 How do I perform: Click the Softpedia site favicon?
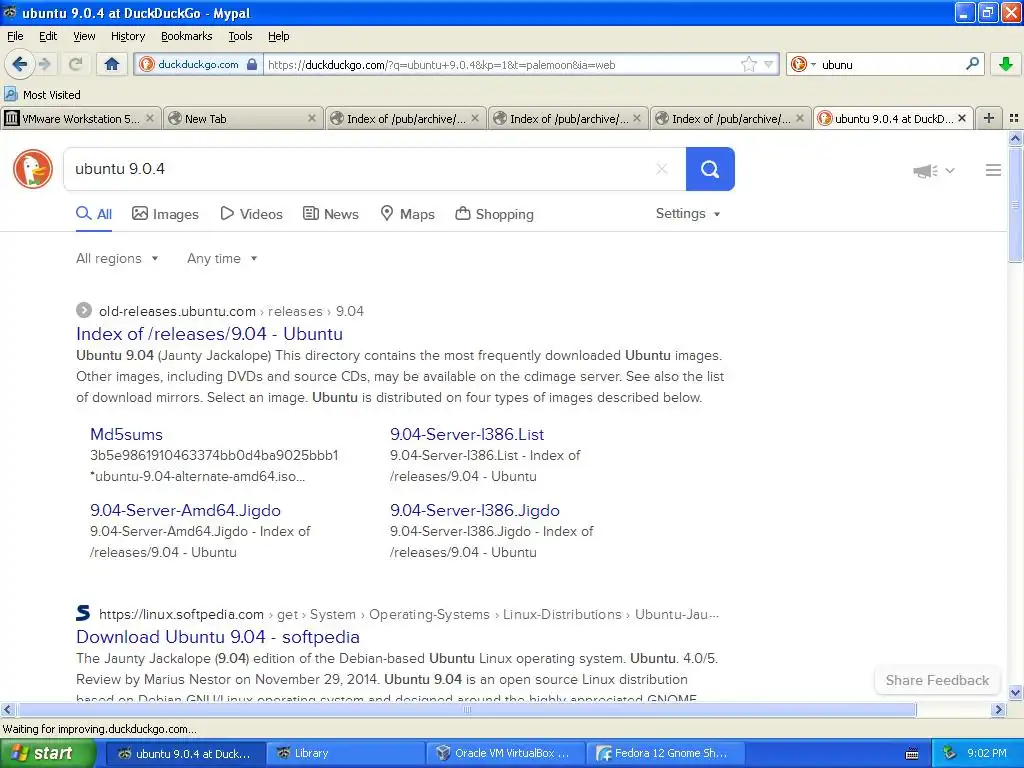(x=84, y=613)
